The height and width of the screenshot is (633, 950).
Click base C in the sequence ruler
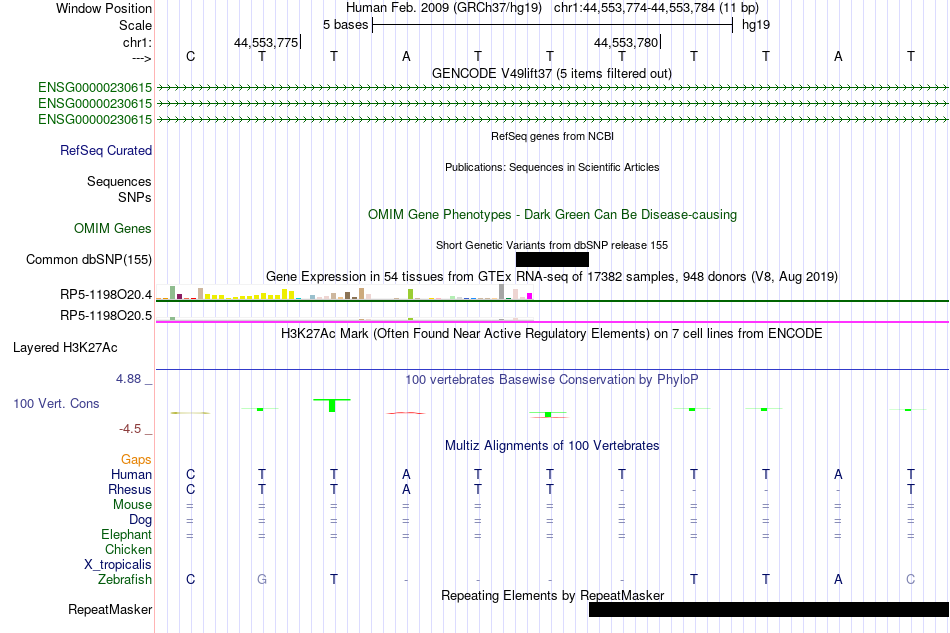coord(190,56)
